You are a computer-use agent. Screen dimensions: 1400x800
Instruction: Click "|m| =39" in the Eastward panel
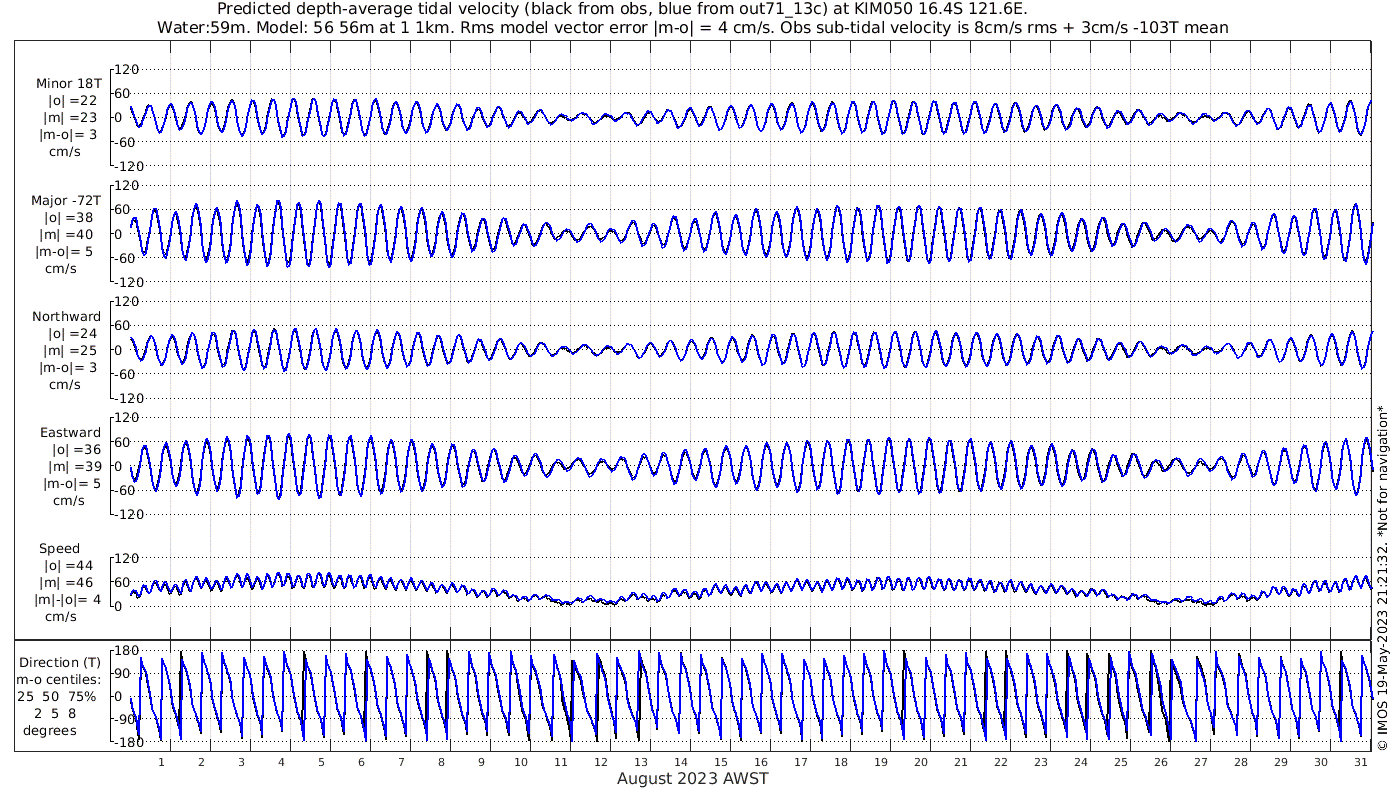tap(75, 467)
